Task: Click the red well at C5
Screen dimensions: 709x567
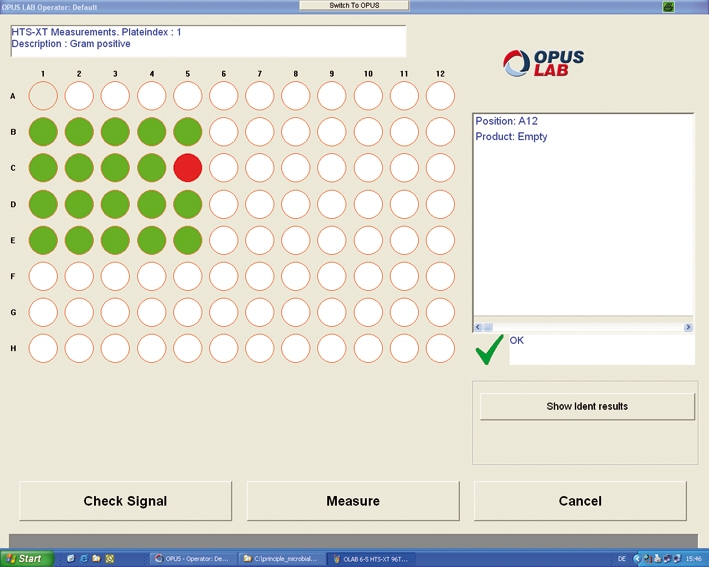Action: [188, 168]
